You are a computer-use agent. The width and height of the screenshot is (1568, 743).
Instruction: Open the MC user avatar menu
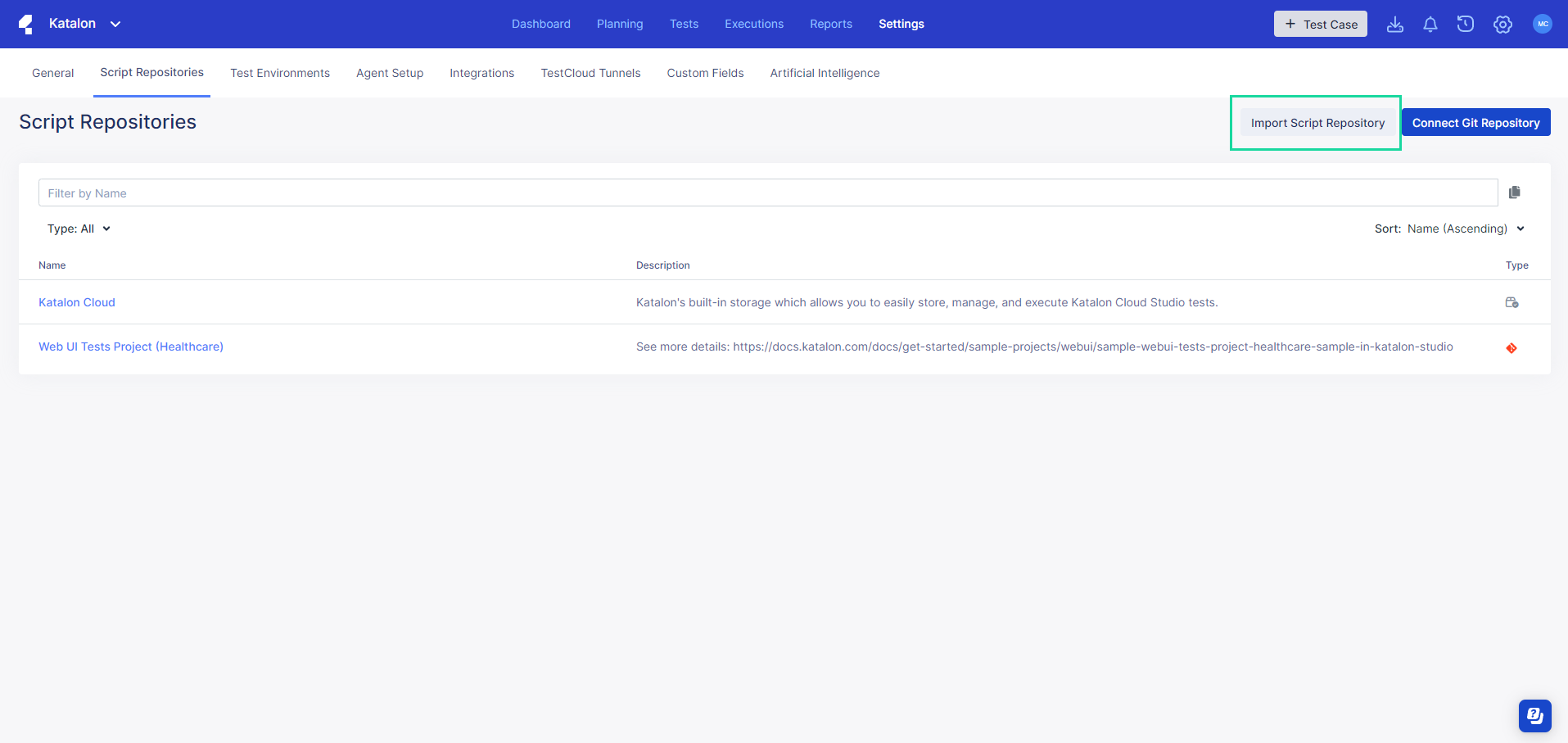[1543, 24]
